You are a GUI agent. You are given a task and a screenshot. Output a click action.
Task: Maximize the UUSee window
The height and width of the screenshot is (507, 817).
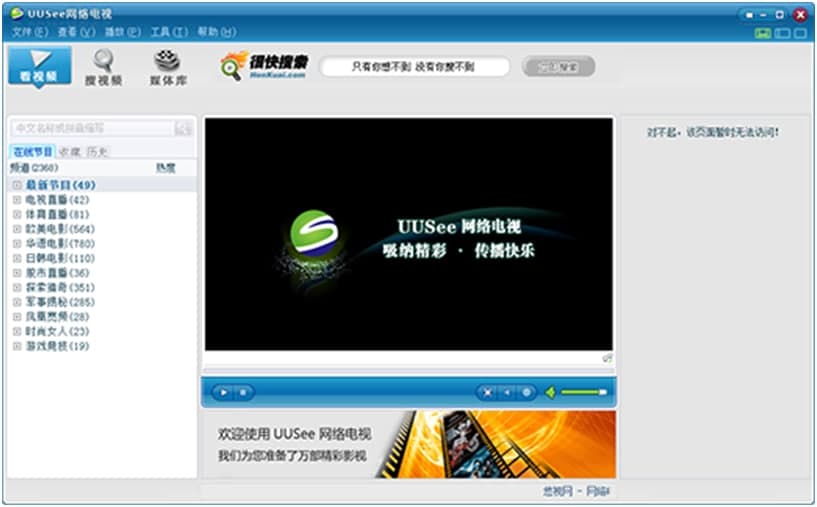[x=779, y=15]
